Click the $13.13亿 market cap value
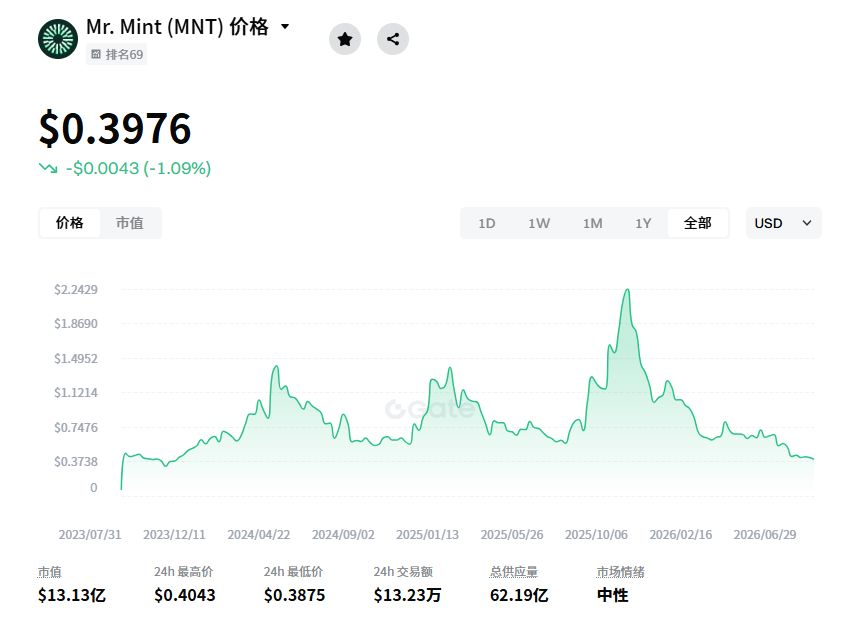The width and height of the screenshot is (852, 621). pyautogui.click(x=72, y=595)
